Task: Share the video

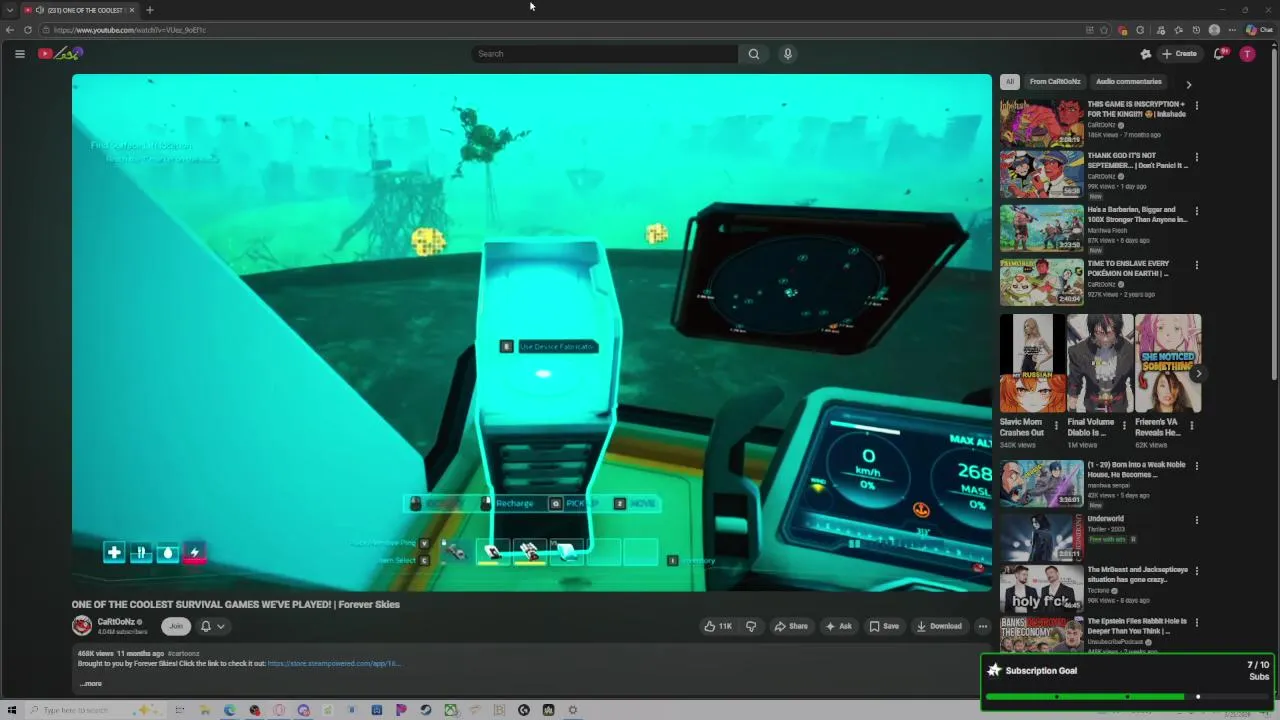Action: pyautogui.click(x=791, y=626)
